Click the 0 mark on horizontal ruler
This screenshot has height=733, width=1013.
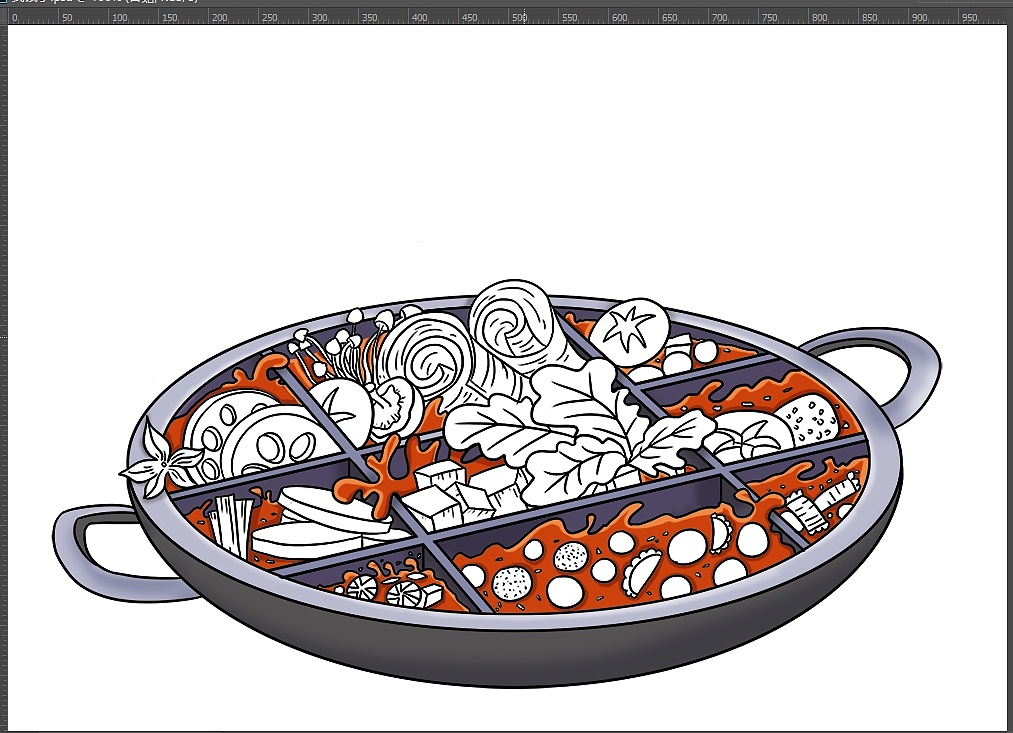15,18
